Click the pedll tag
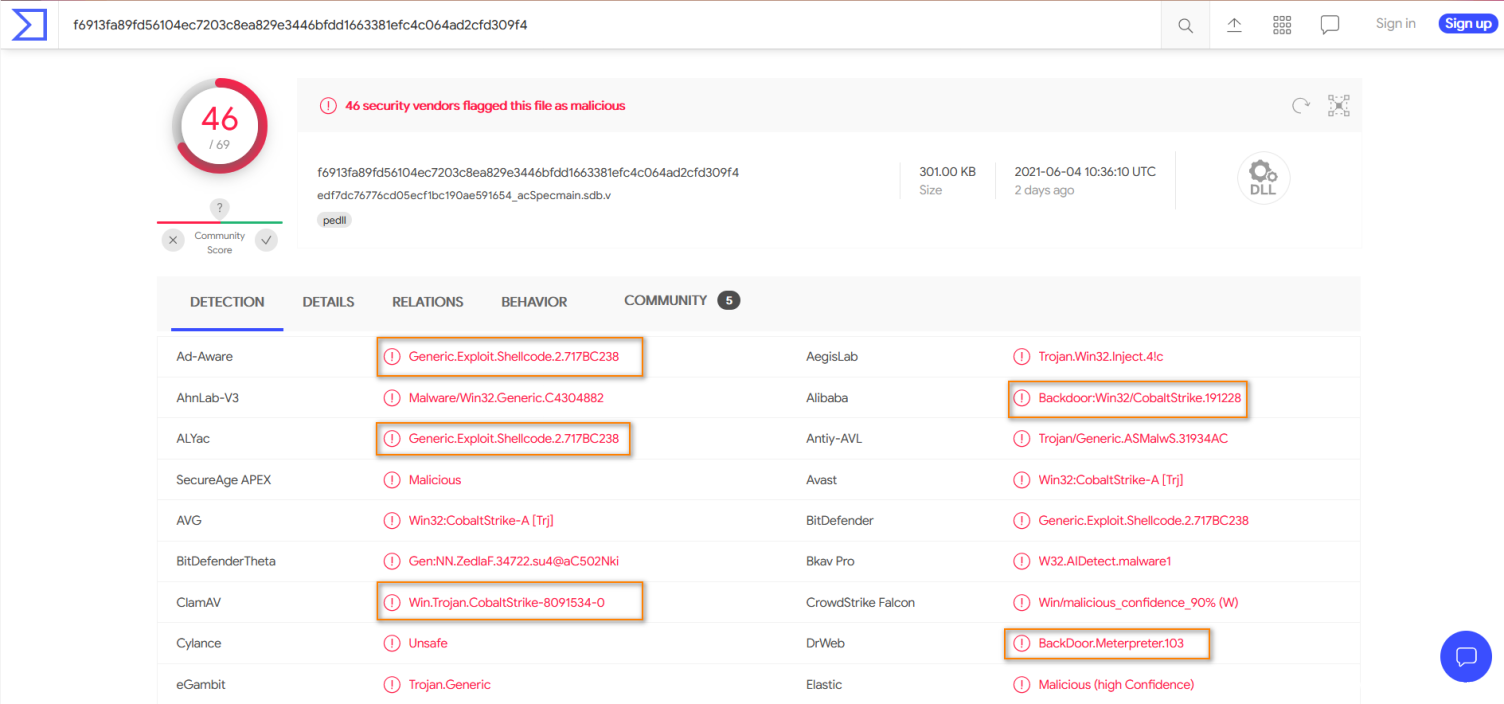This screenshot has height=704, width=1504. point(335,220)
